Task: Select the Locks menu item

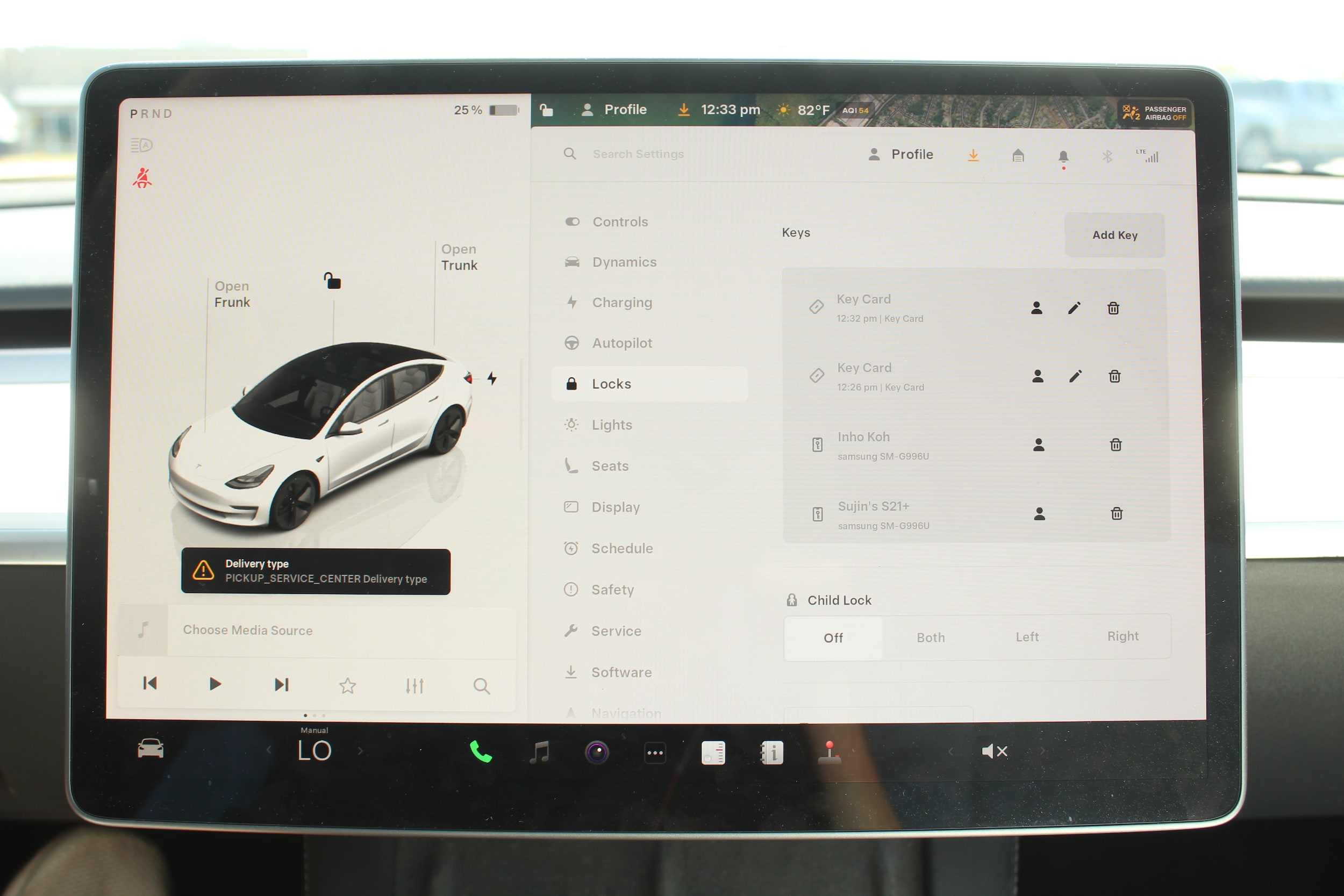Action: [650, 384]
